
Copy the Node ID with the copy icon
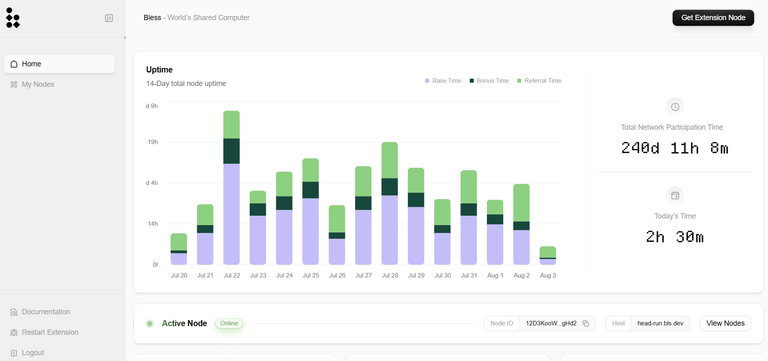pos(586,323)
